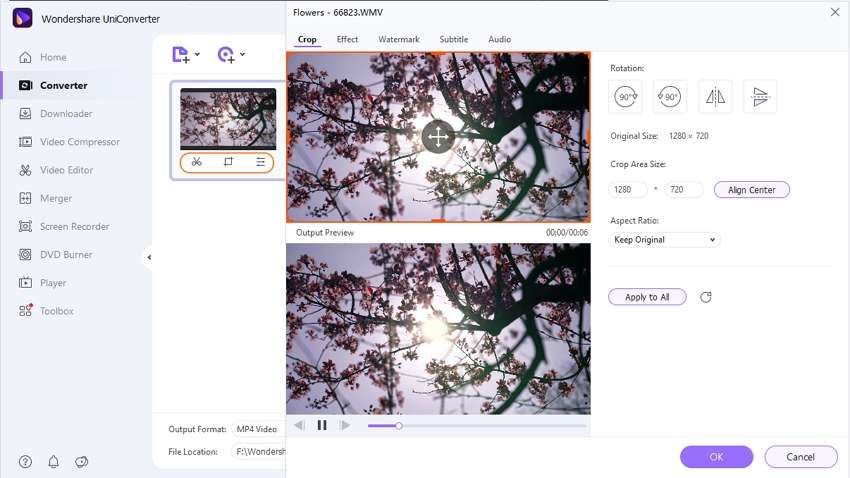Click the Output Preview video pane
850x478 pixels.
[438, 329]
